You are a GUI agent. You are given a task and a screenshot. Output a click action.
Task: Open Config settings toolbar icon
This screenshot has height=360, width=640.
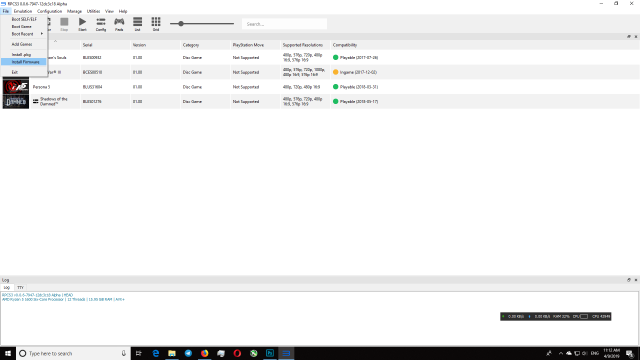101,24
